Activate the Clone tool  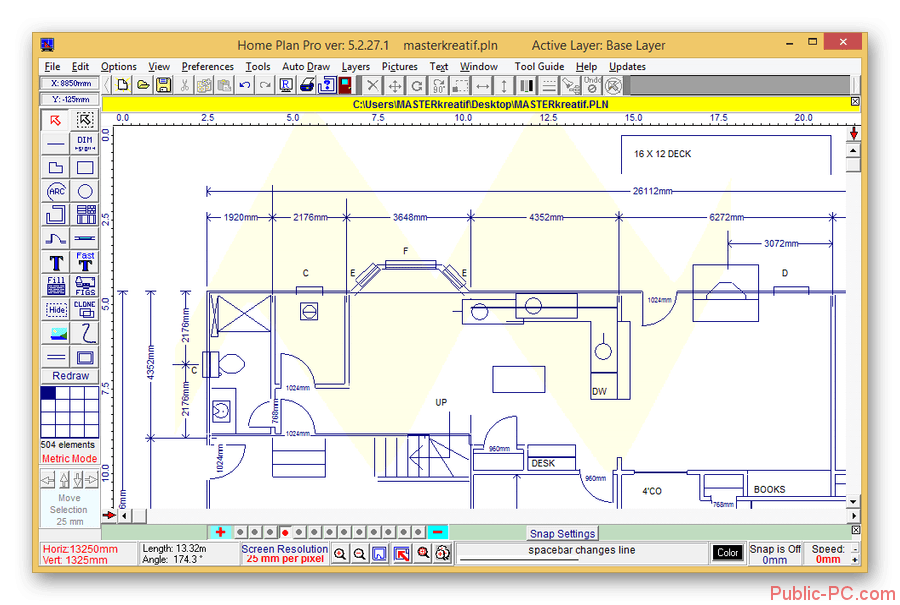click(x=85, y=309)
